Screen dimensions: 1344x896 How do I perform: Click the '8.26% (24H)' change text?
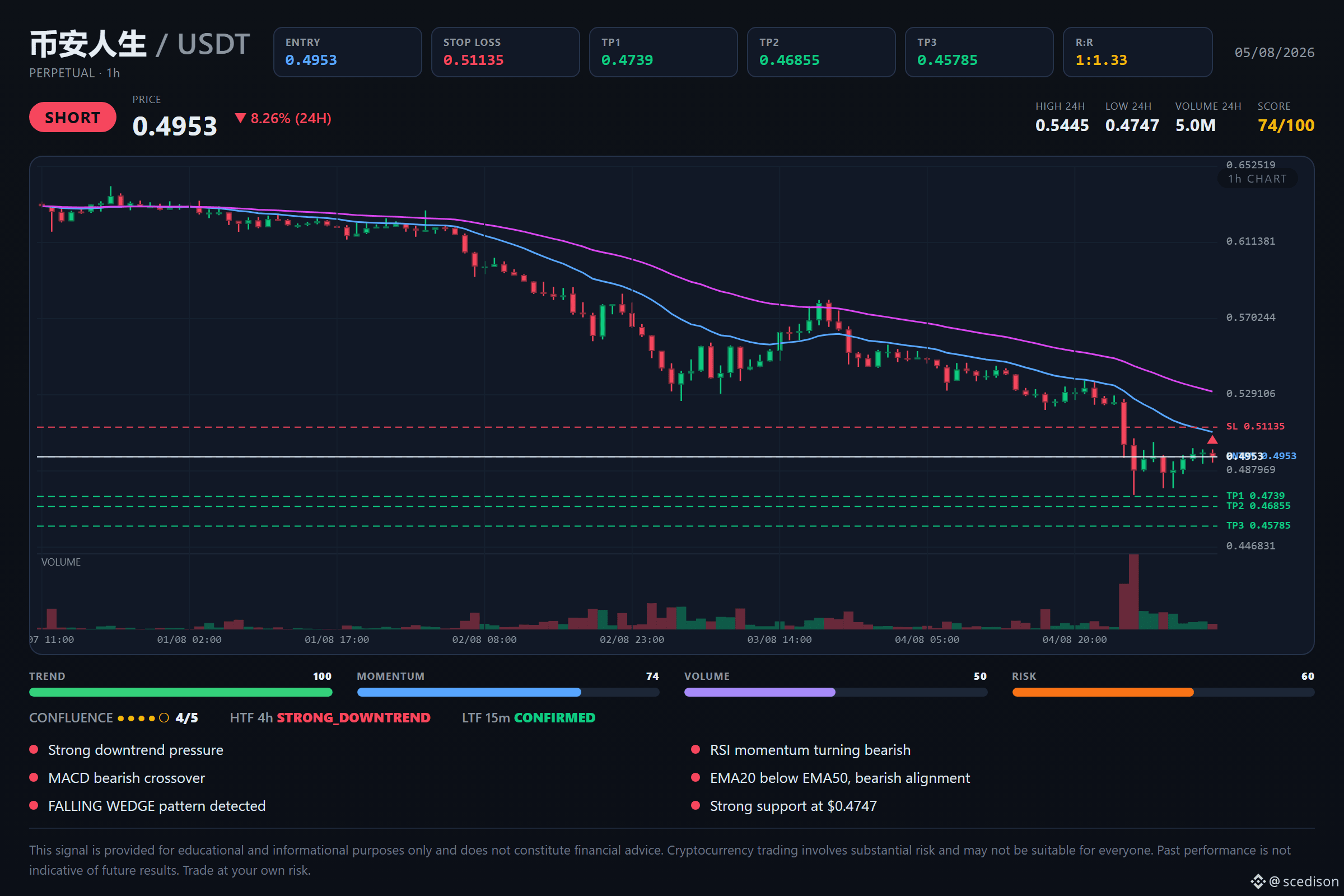291,118
